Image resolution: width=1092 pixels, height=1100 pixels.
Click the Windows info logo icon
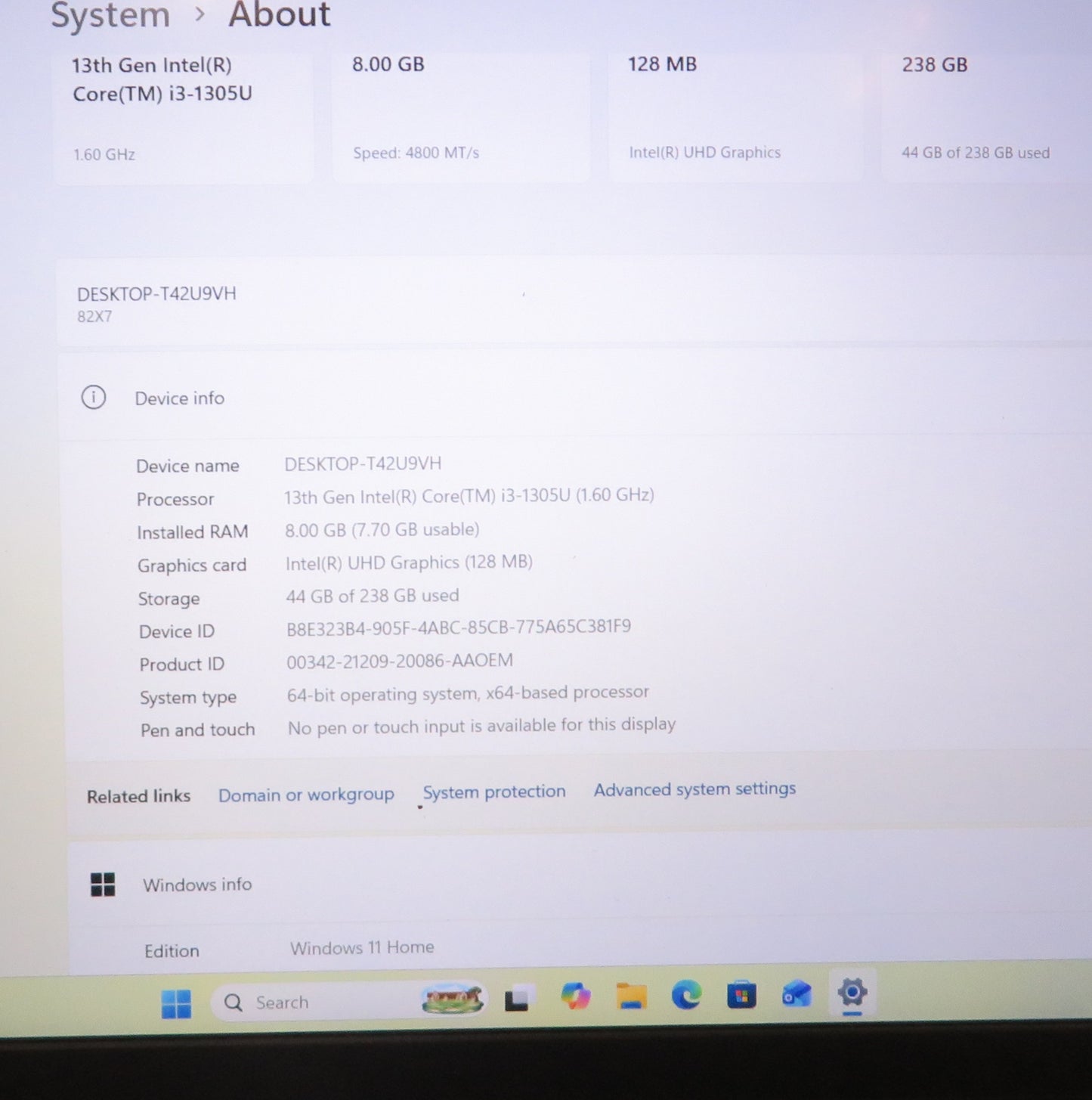pos(103,884)
